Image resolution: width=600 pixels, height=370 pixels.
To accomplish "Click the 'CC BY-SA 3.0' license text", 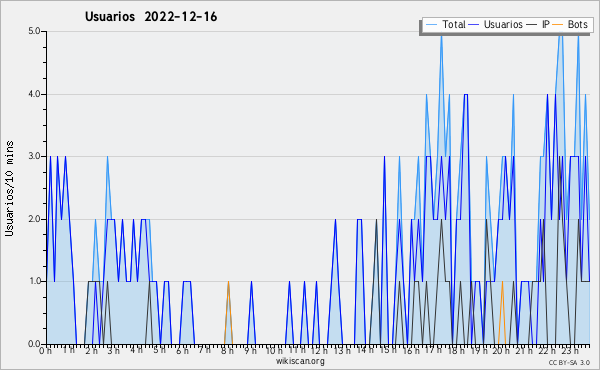I will 569,363.
